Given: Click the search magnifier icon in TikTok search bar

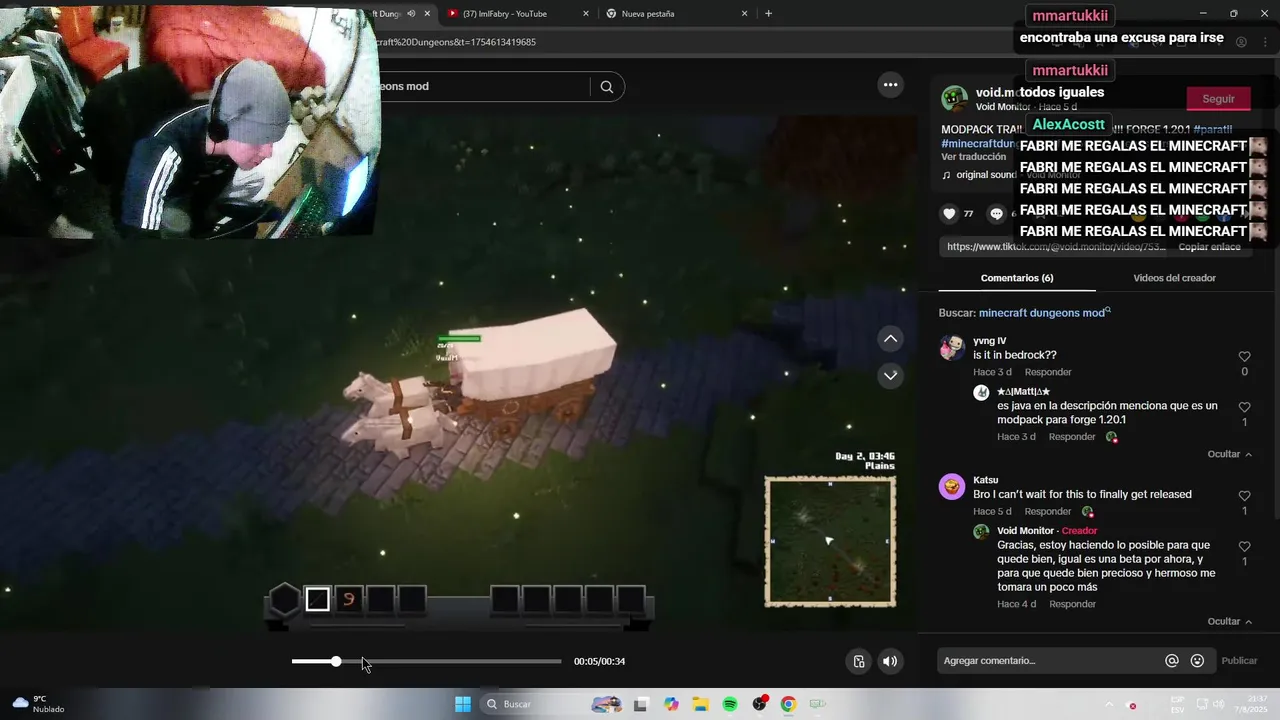Looking at the screenshot, I should click(x=606, y=87).
